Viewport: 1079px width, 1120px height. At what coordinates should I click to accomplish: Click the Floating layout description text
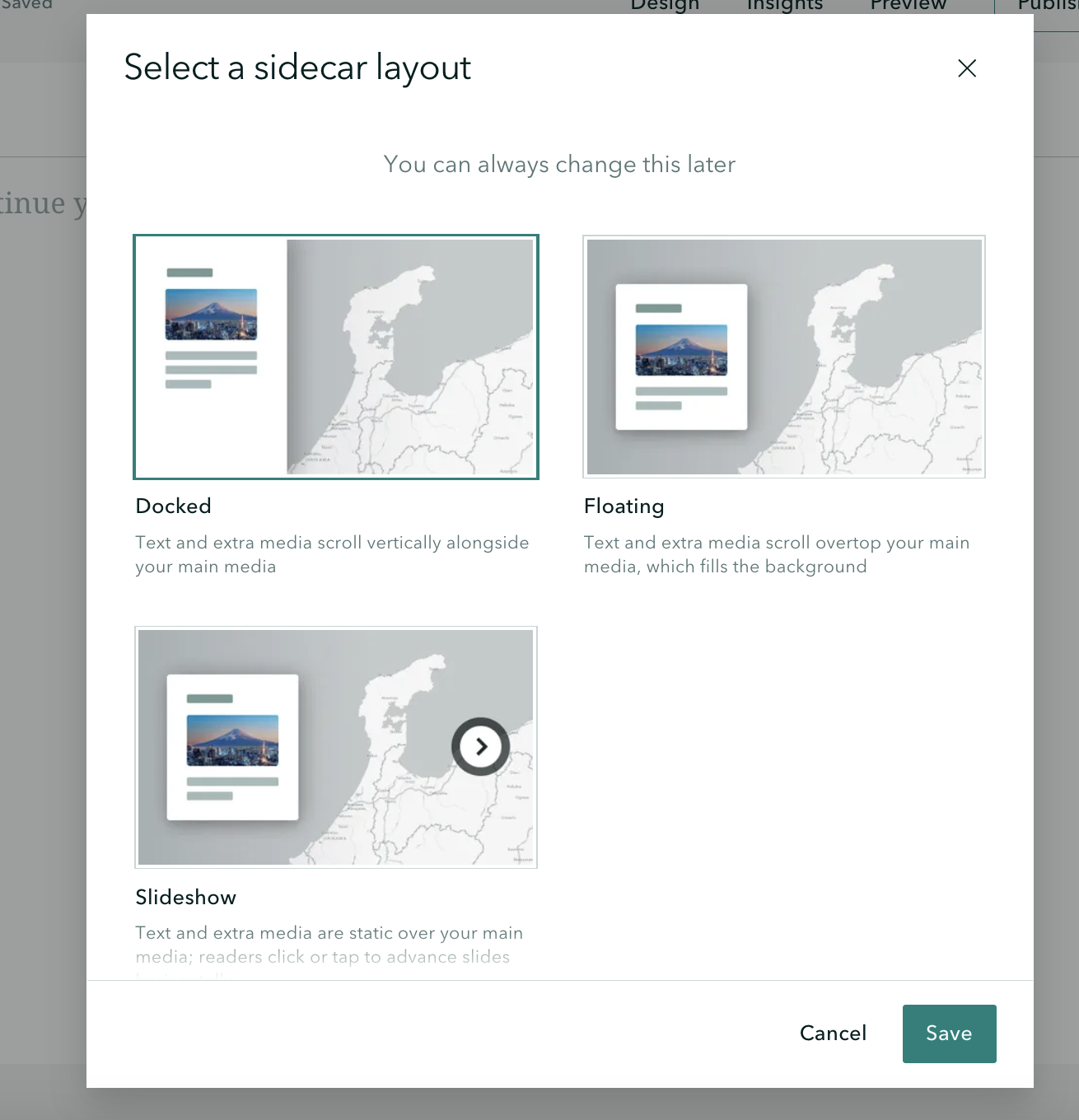coord(776,554)
